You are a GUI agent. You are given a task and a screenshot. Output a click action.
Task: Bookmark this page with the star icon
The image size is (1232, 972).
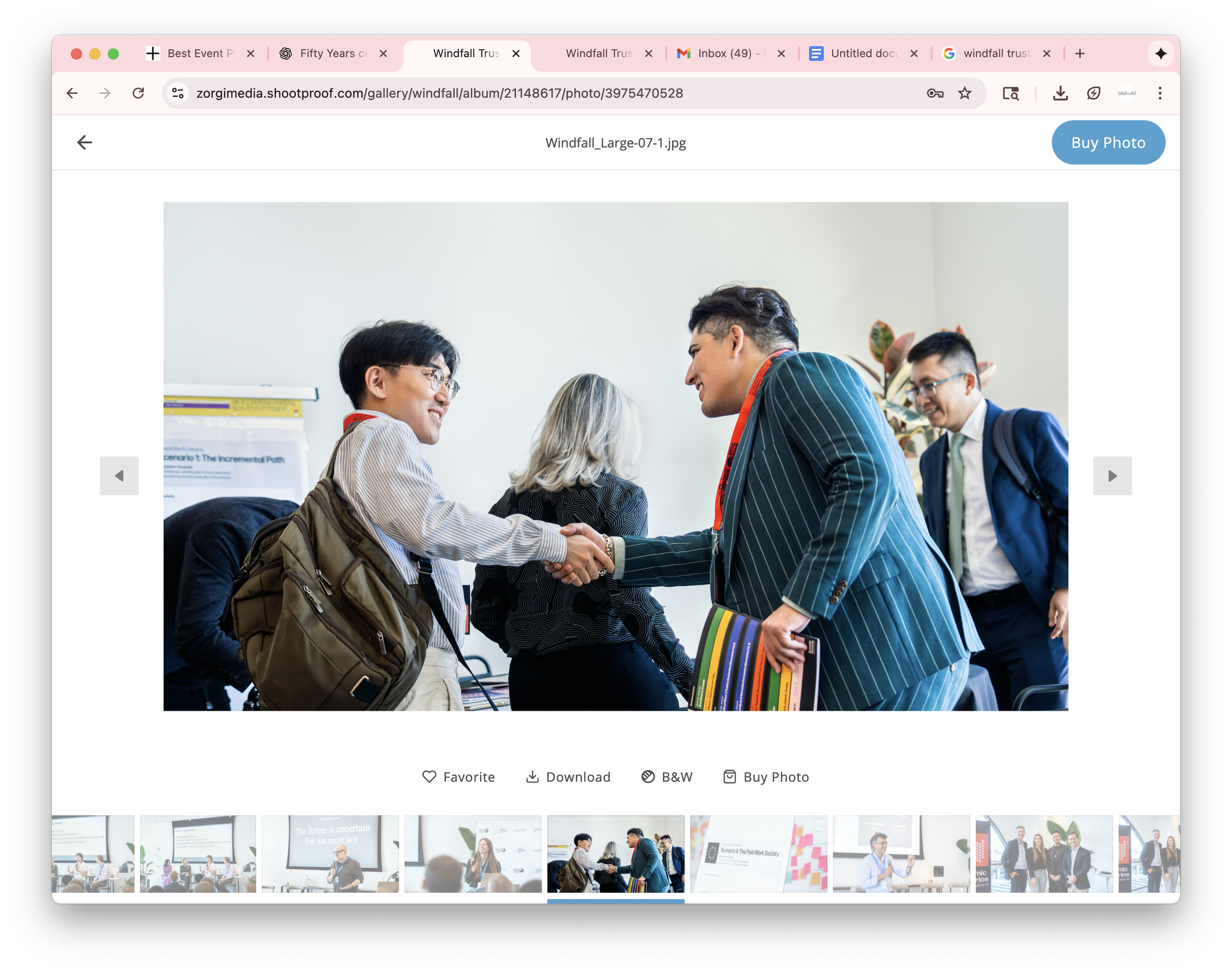pyautogui.click(x=964, y=93)
